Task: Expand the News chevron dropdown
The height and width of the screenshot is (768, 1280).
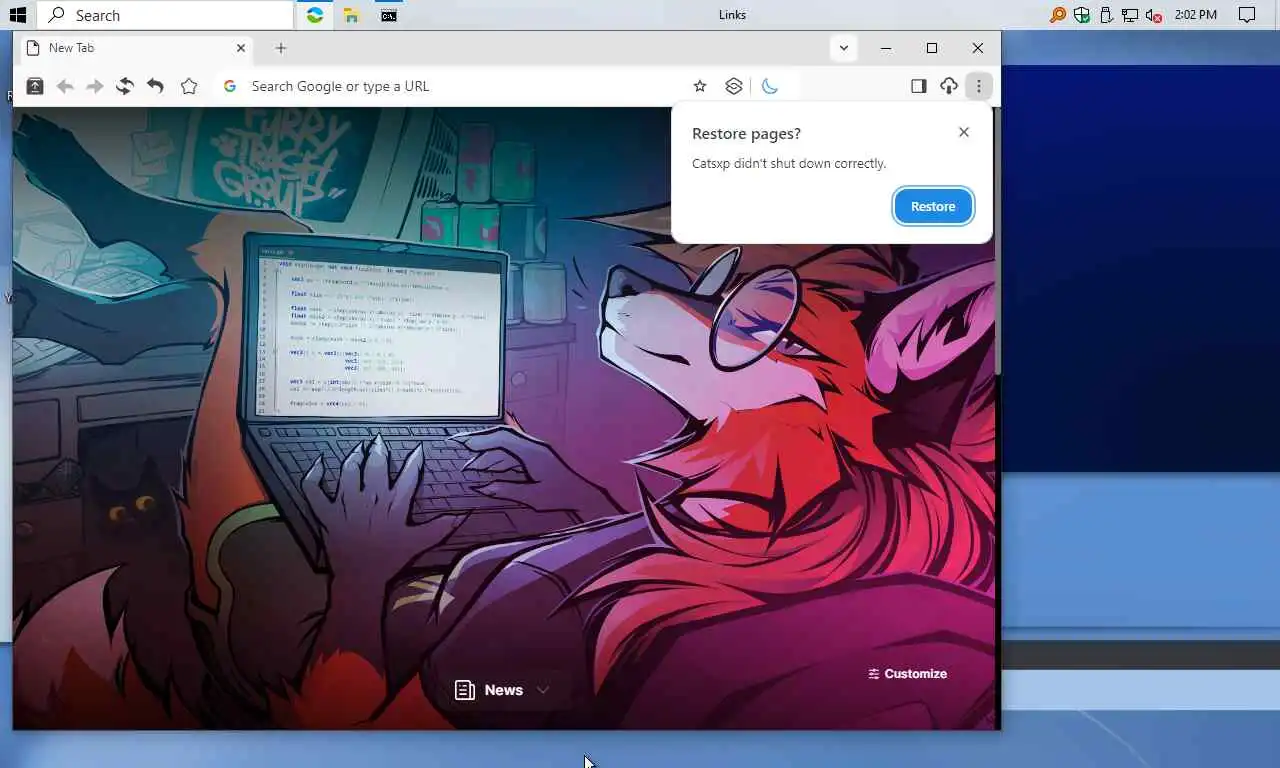Action: coord(543,690)
